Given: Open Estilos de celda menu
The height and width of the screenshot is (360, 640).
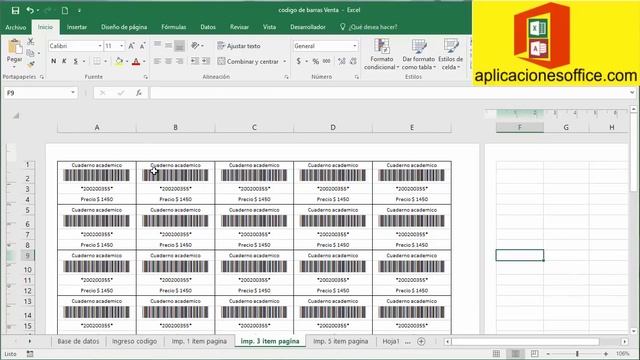Looking at the screenshot, I should 450,54.
